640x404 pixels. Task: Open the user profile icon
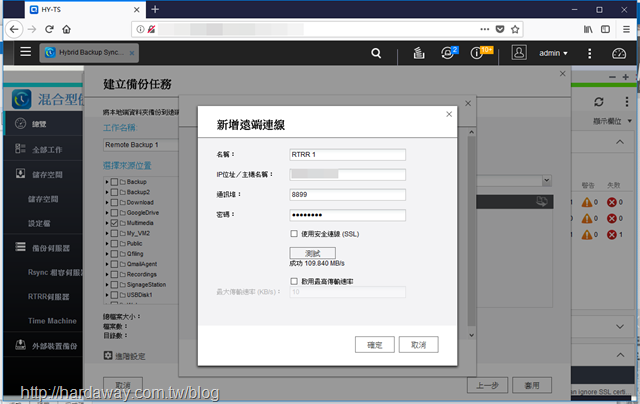pyautogui.click(x=519, y=53)
